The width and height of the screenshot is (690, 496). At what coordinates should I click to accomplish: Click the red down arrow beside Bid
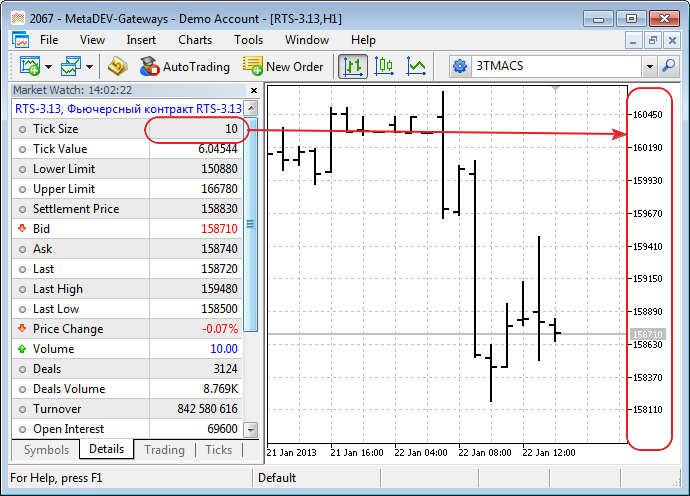pyautogui.click(x=22, y=228)
